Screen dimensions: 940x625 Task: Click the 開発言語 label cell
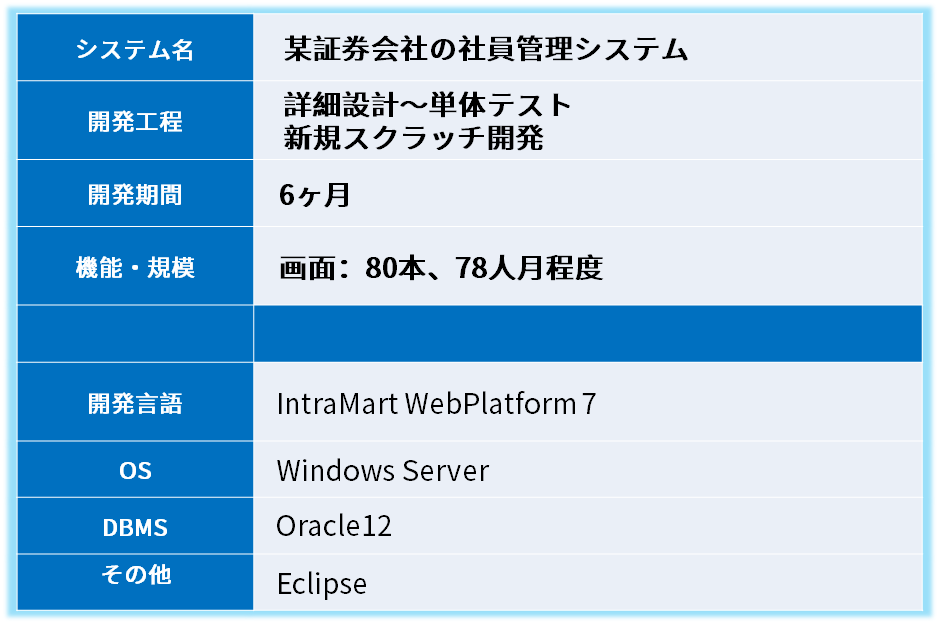pos(135,403)
